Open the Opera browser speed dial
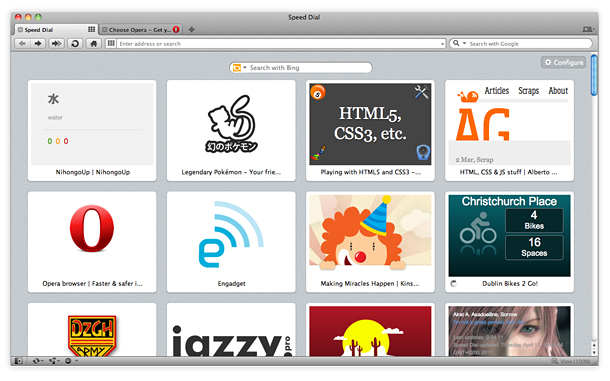This screenshot has height=381, width=610. [92, 242]
